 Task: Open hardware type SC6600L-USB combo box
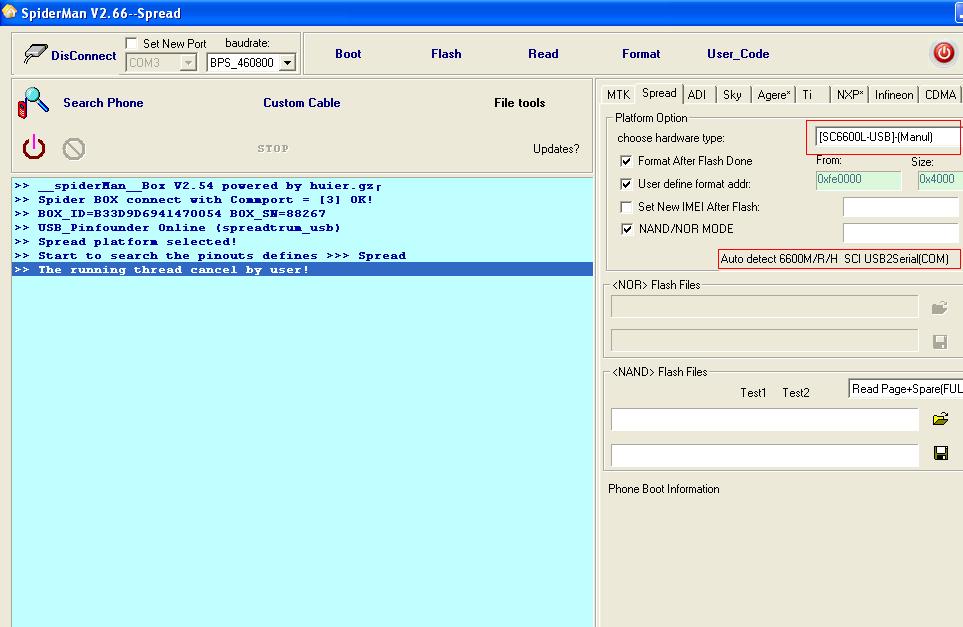tap(888, 137)
